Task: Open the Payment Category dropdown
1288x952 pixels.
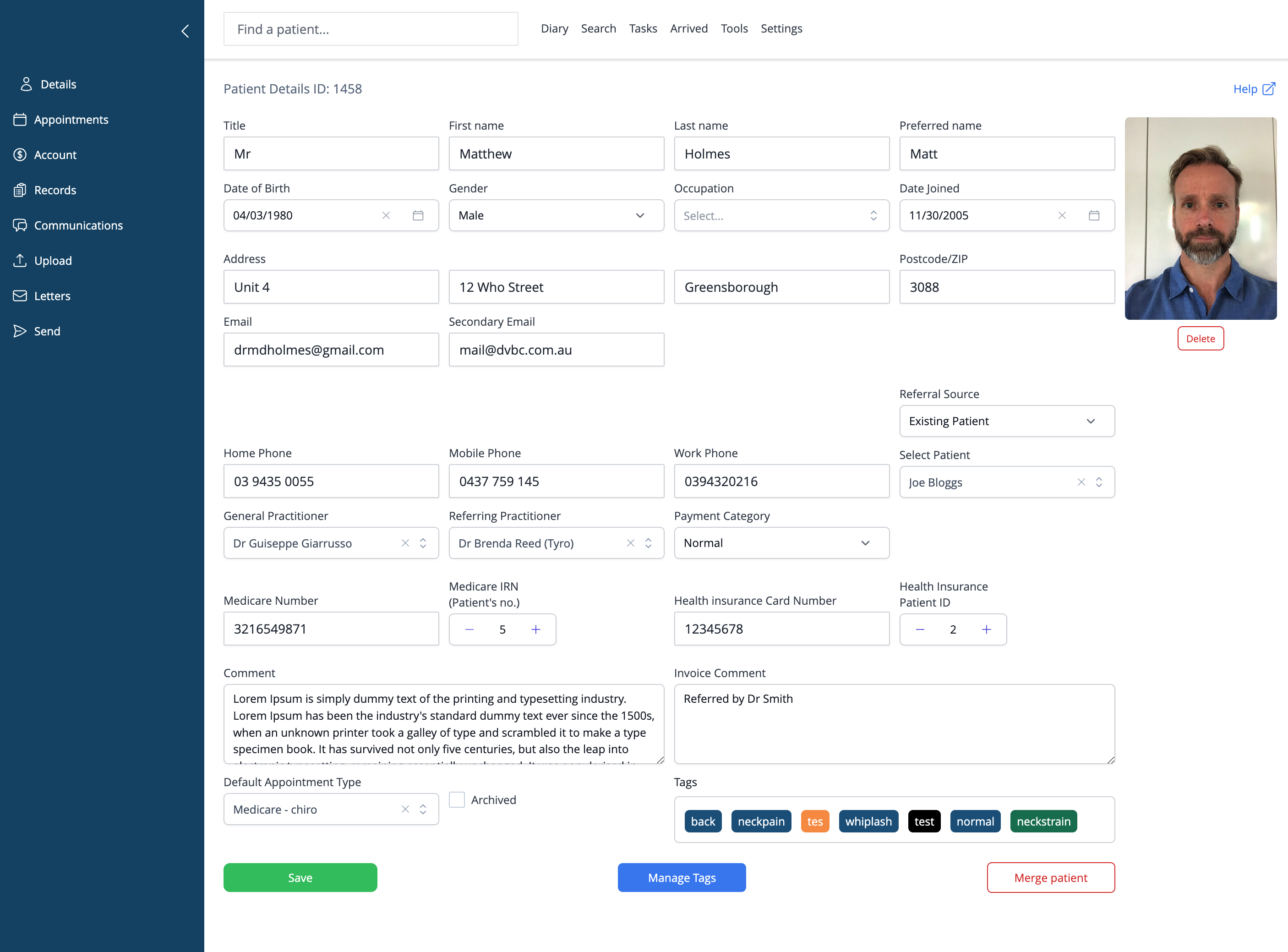Action: tap(781, 543)
